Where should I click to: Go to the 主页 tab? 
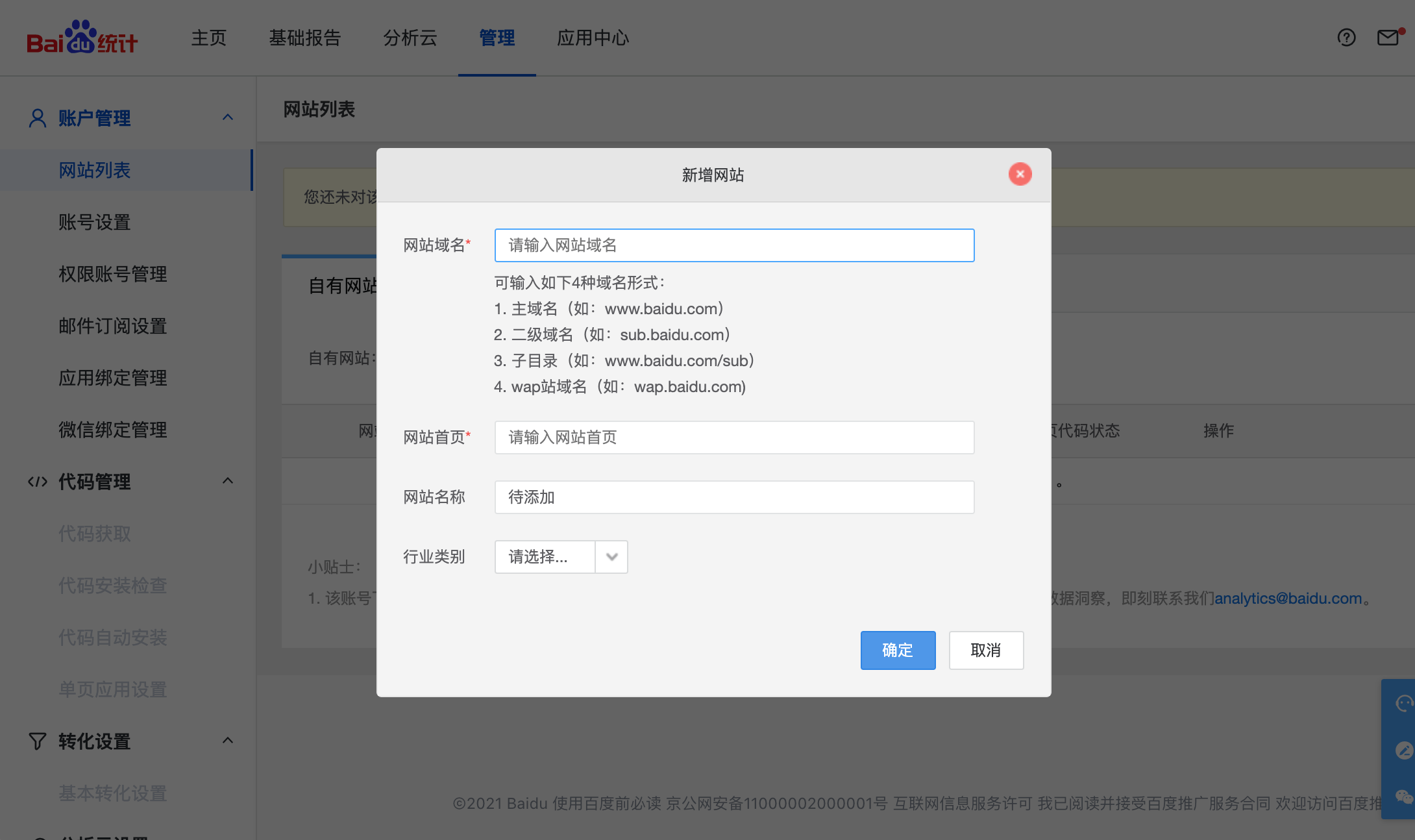209,38
